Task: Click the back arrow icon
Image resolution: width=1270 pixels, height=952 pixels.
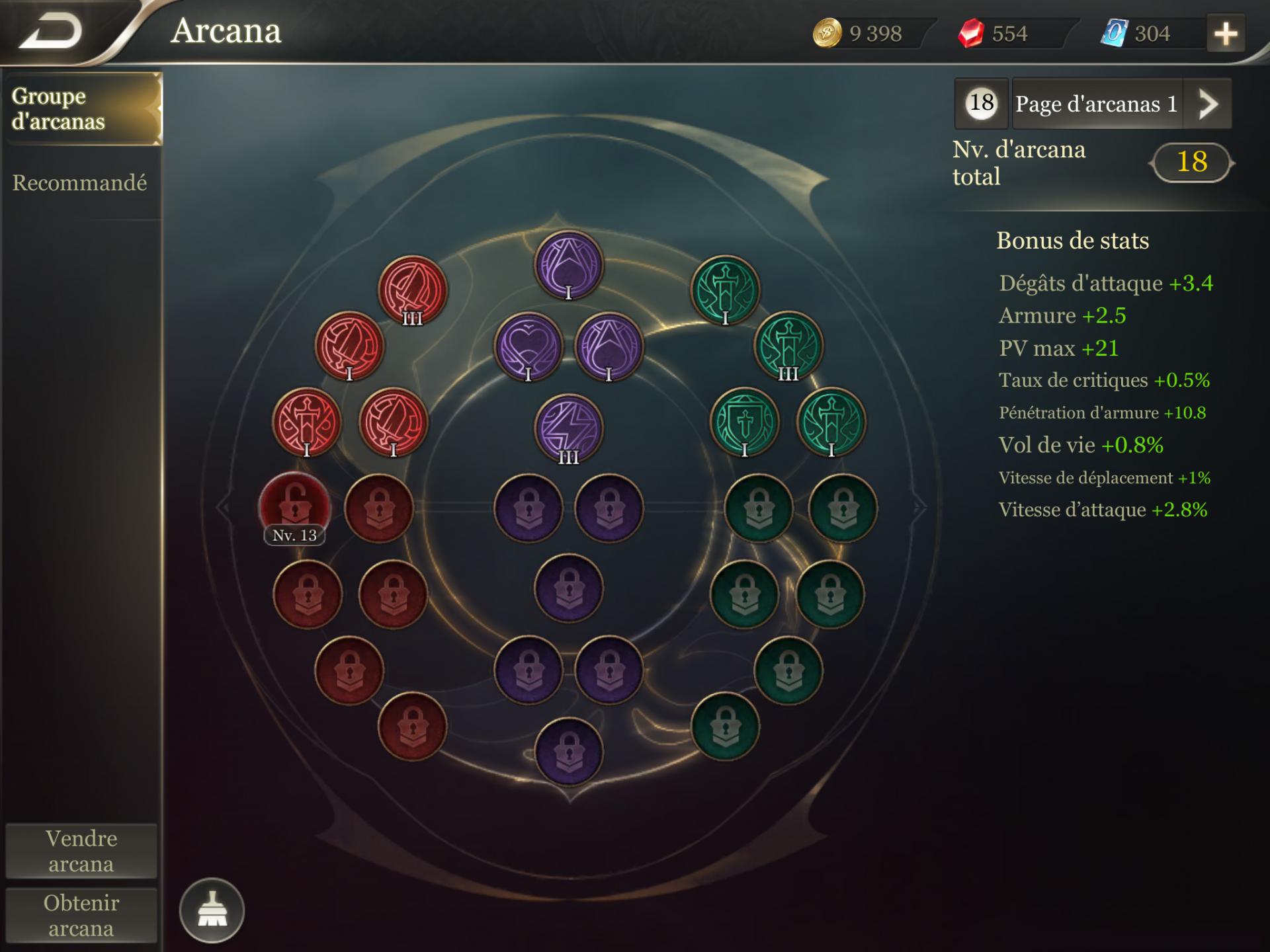Action: [50, 32]
